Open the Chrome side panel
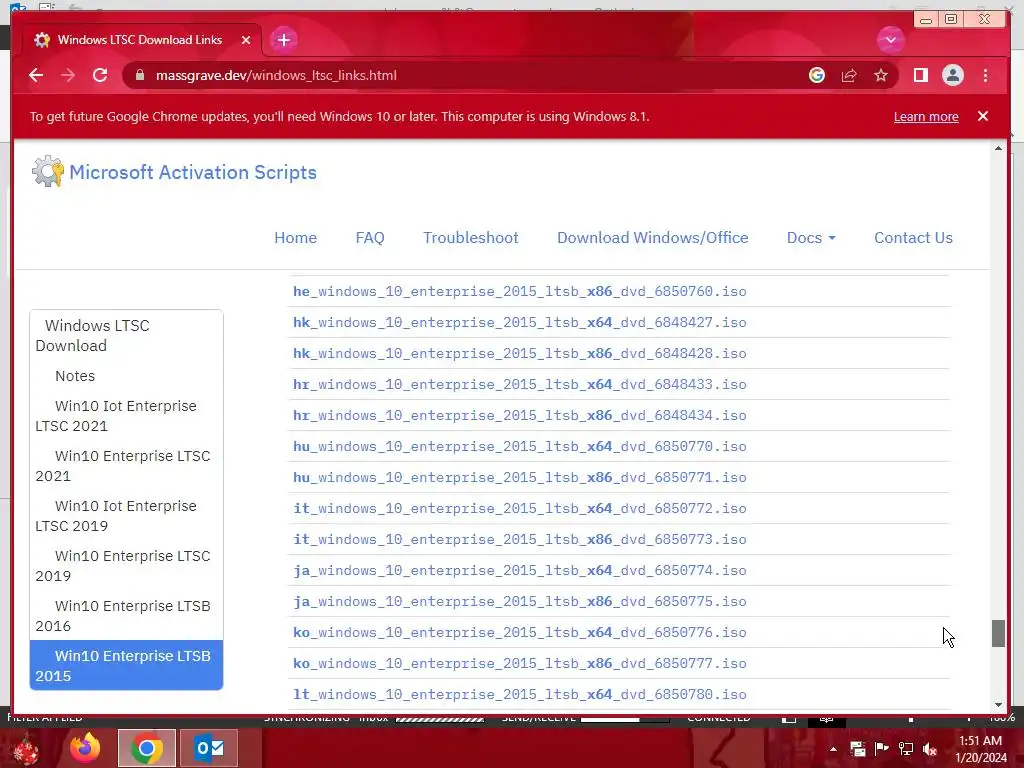 click(x=921, y=75)
